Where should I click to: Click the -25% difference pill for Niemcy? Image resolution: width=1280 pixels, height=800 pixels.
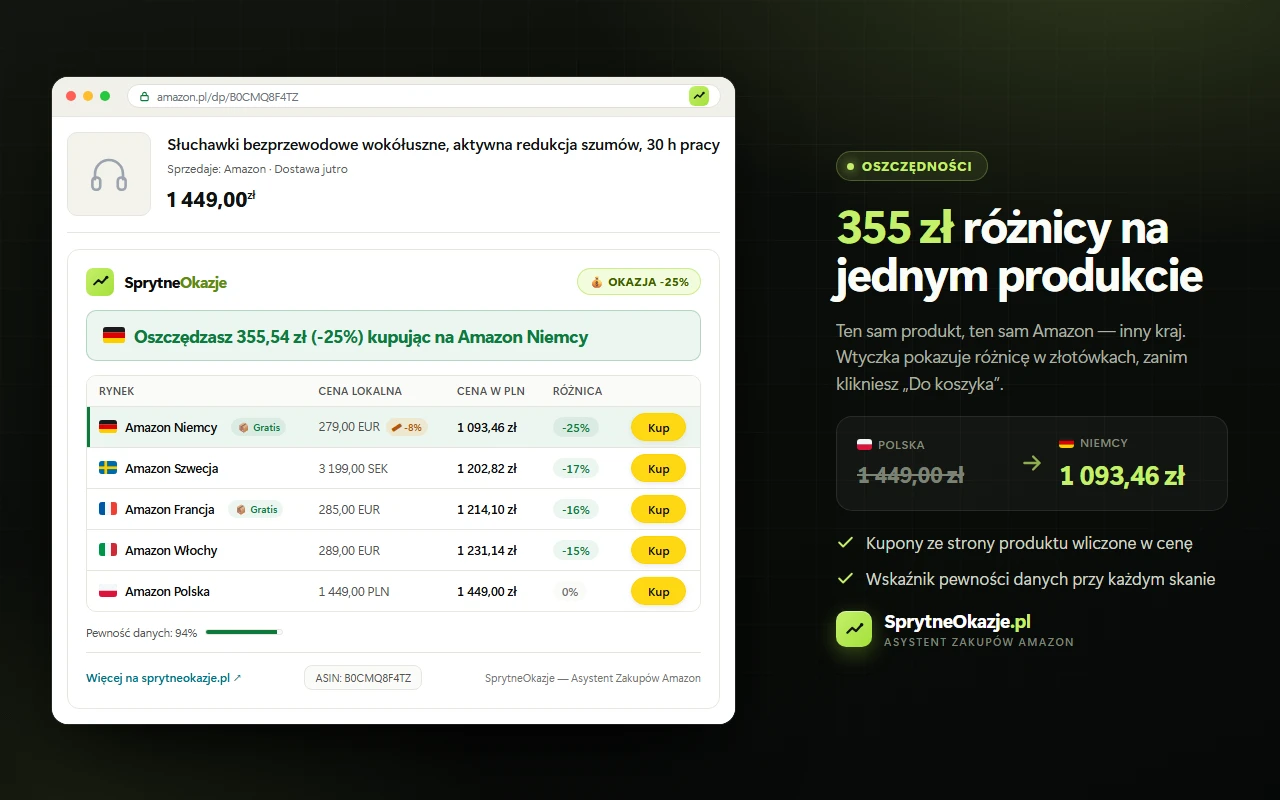coord(576,427)
